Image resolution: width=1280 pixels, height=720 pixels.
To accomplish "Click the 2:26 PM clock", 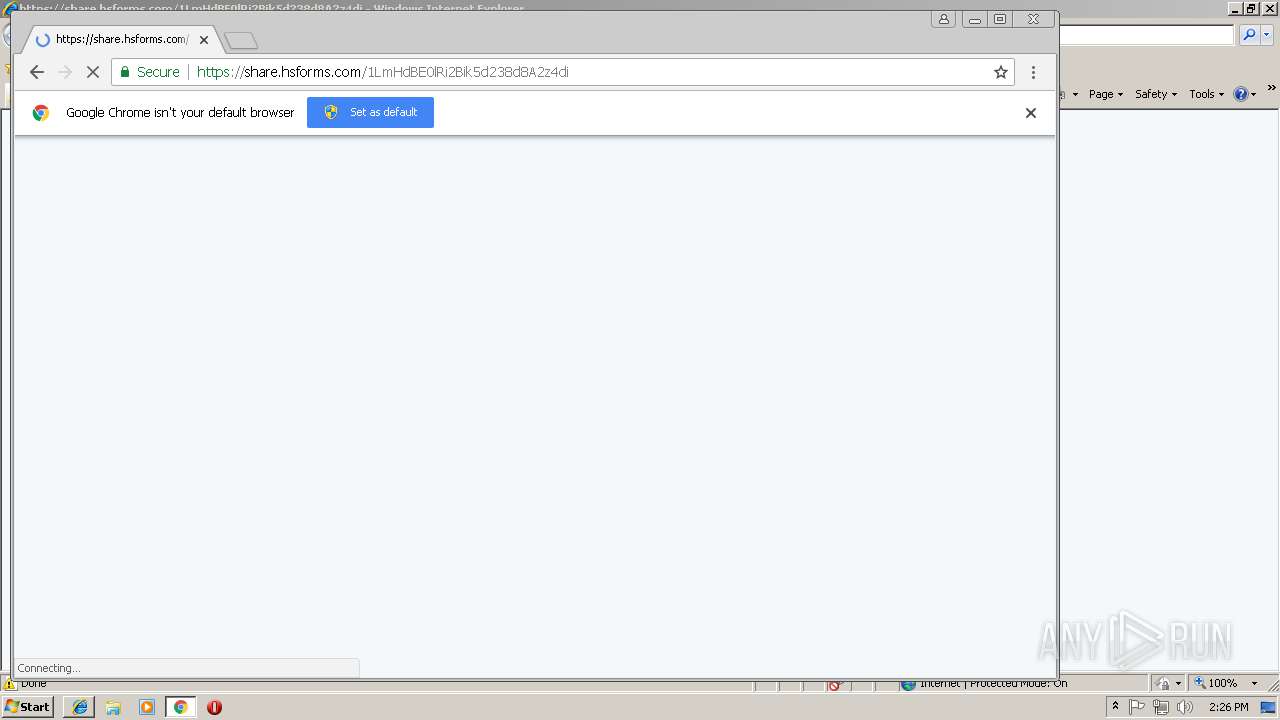I will coord(1229,707).
